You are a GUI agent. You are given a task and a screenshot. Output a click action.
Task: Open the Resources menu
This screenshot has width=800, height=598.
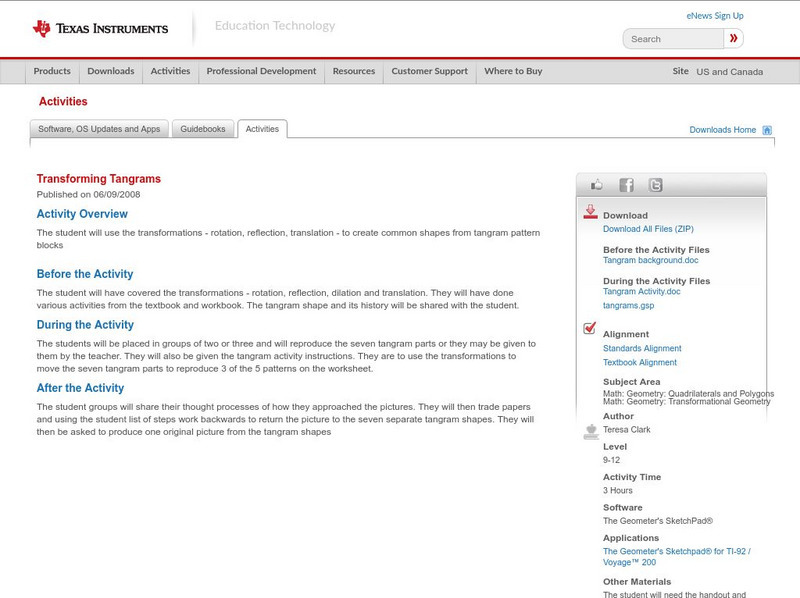[x=354, y=71]
